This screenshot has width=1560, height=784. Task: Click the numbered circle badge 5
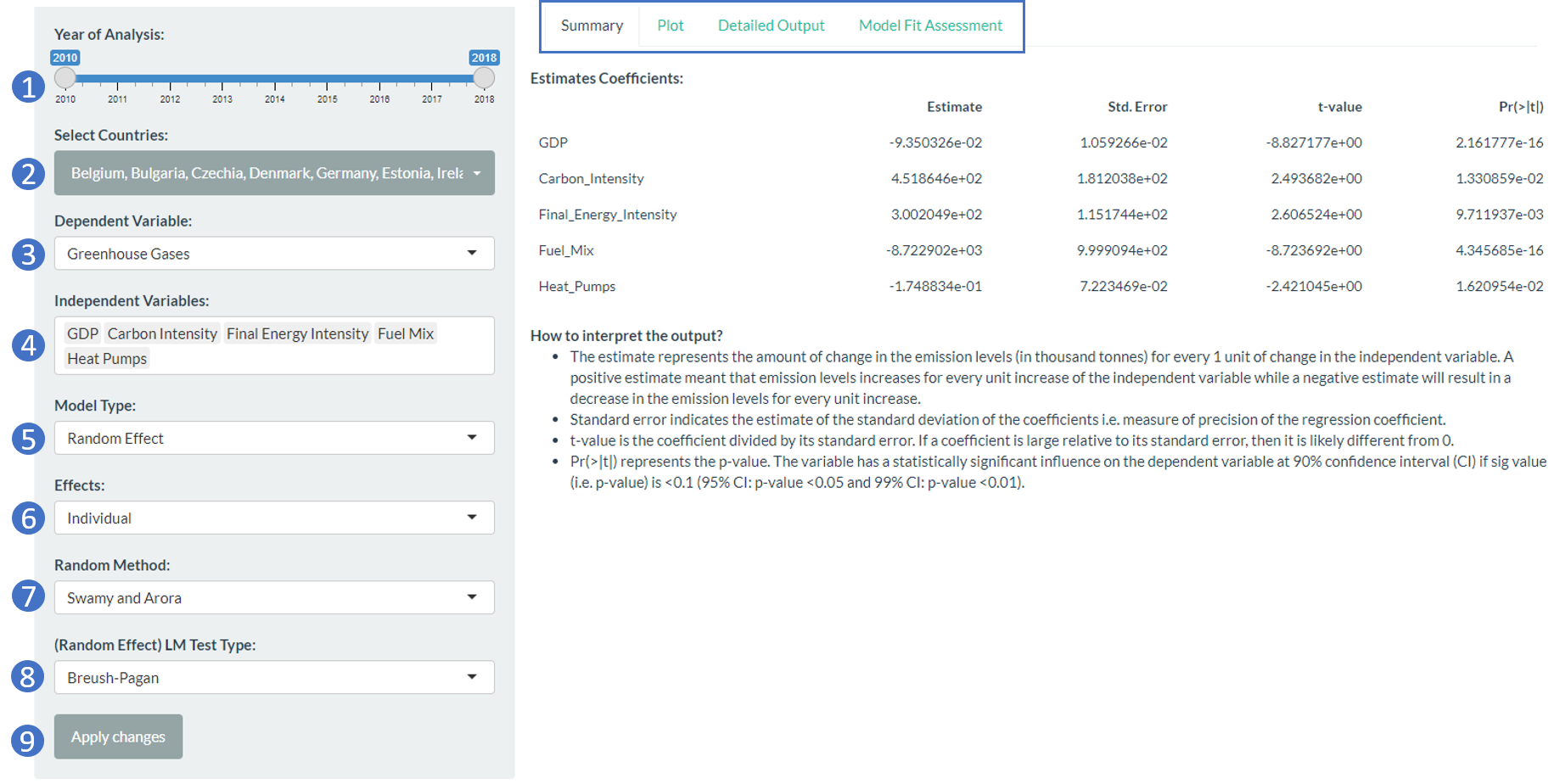point(28,439)
